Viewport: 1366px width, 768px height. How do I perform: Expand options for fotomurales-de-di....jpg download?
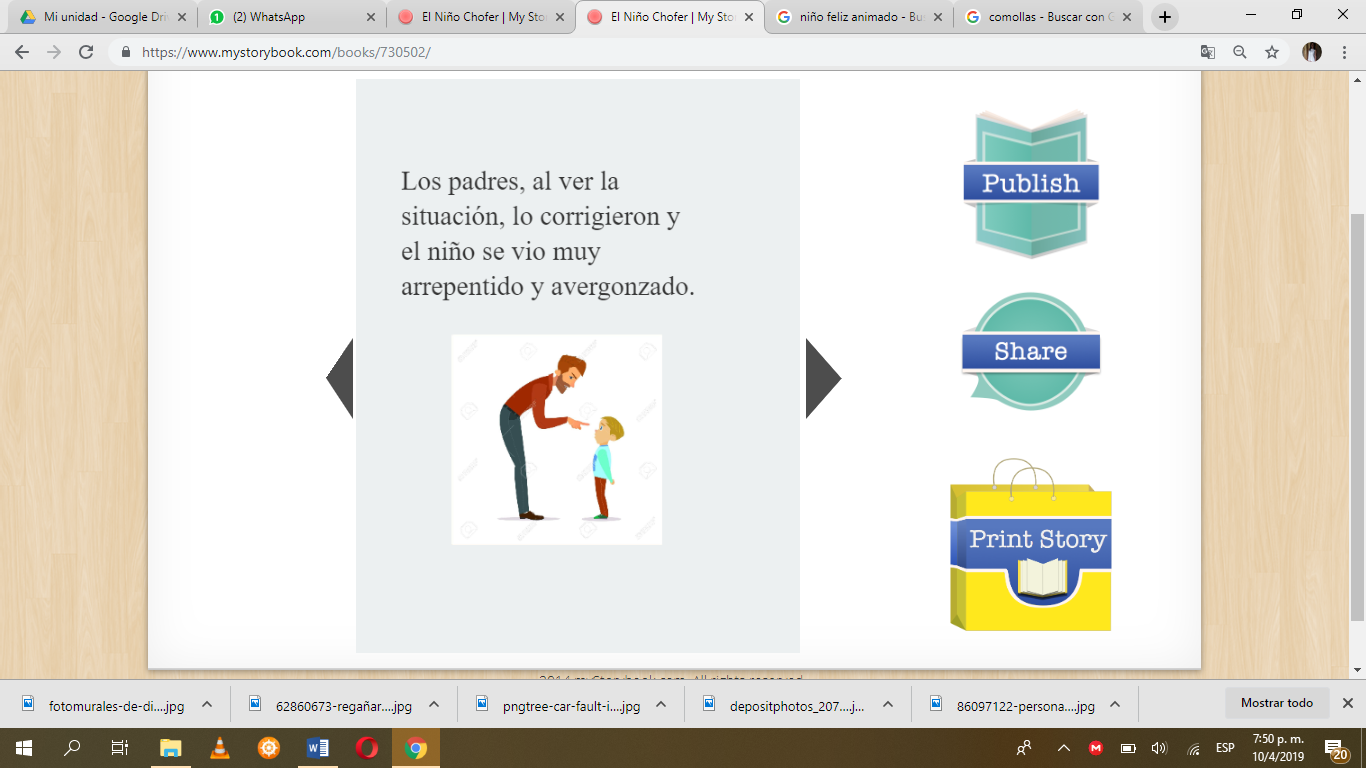[x=207, y=704]
